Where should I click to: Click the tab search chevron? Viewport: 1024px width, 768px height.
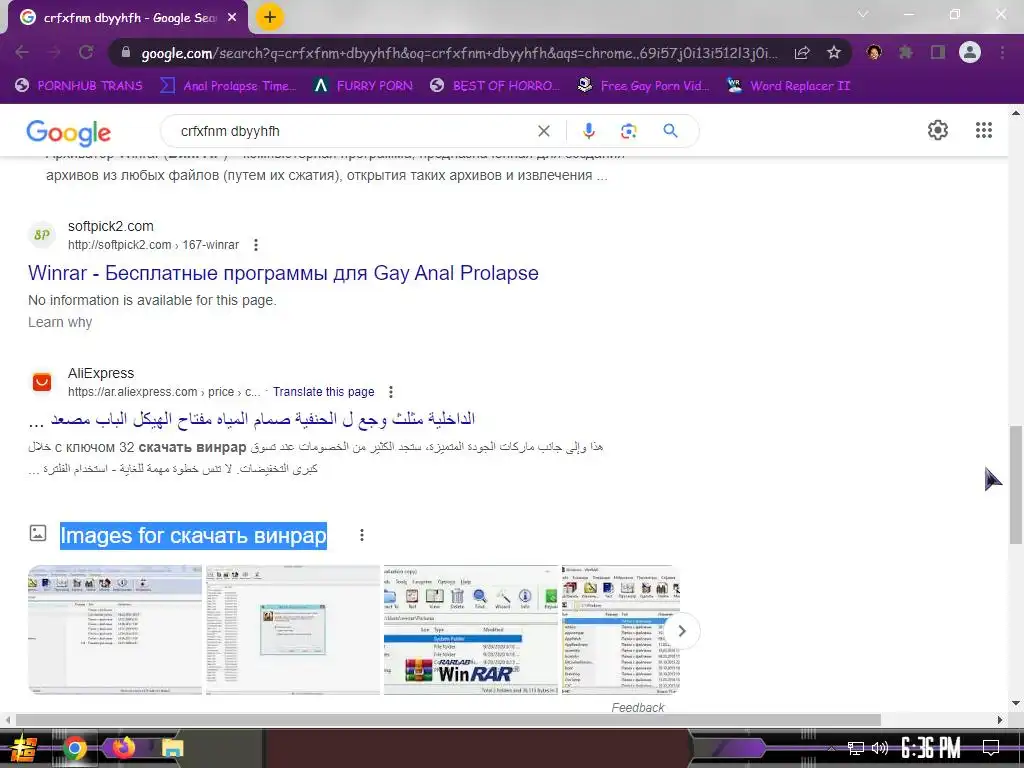coord(863,14)
